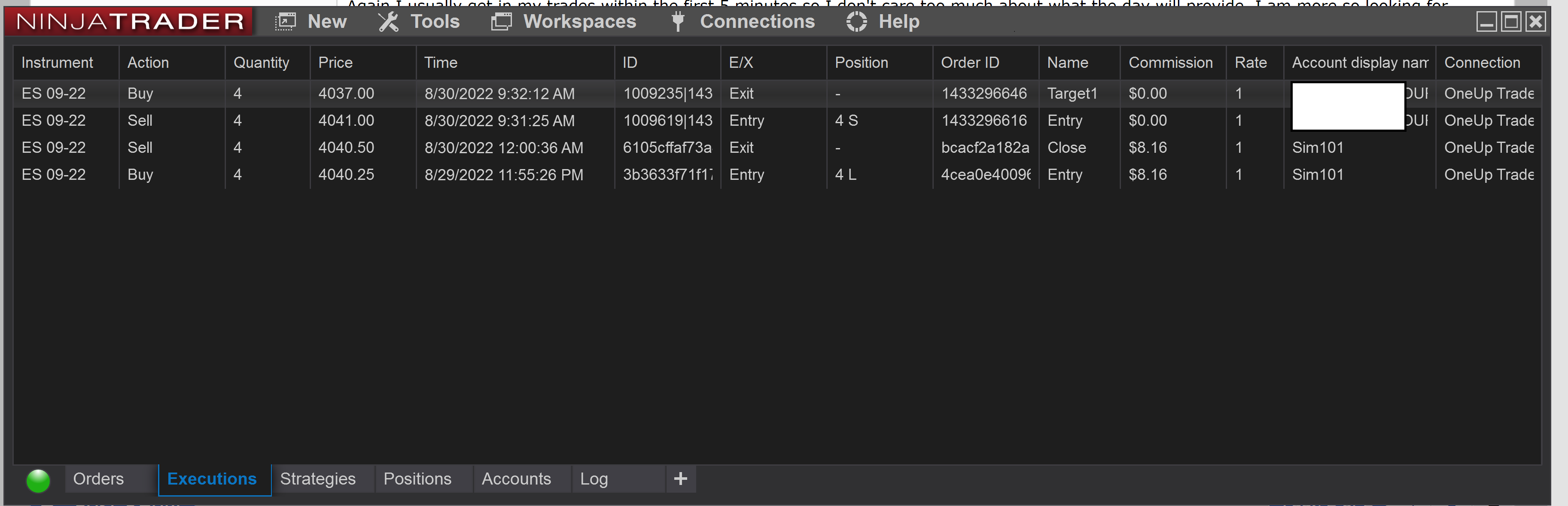
Task: Click the Tools wrench icon
Action: [388, 22]
